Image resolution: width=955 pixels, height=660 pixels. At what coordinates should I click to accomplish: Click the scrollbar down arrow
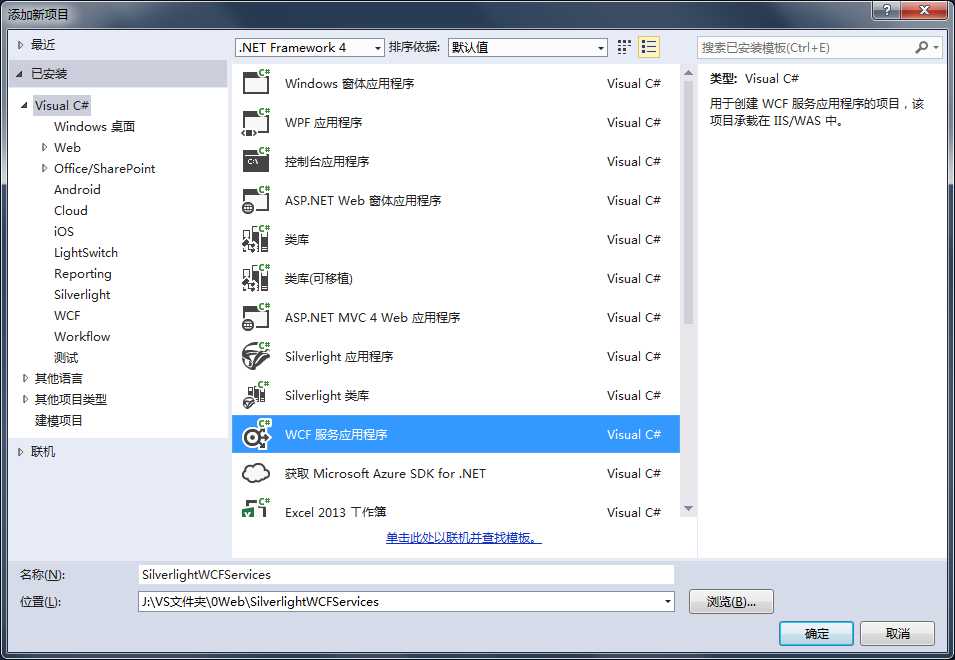(x=688, y=508)
